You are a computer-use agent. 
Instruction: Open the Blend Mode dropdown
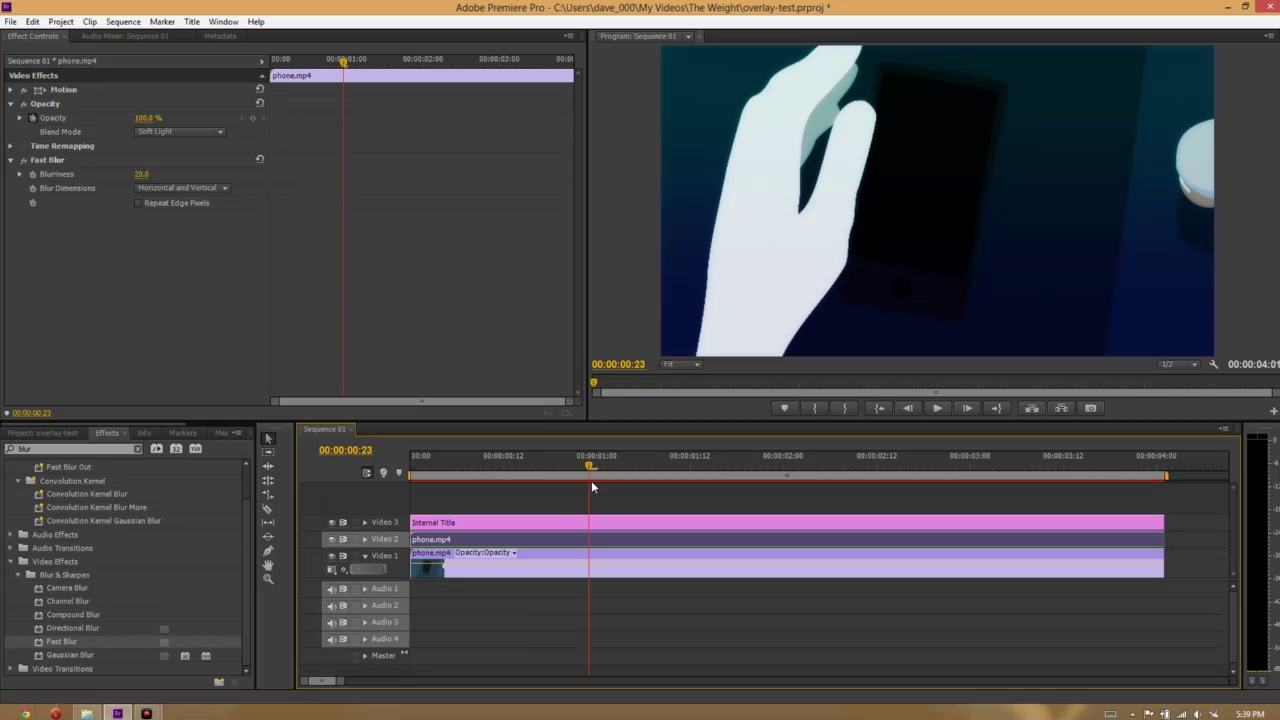180,132
